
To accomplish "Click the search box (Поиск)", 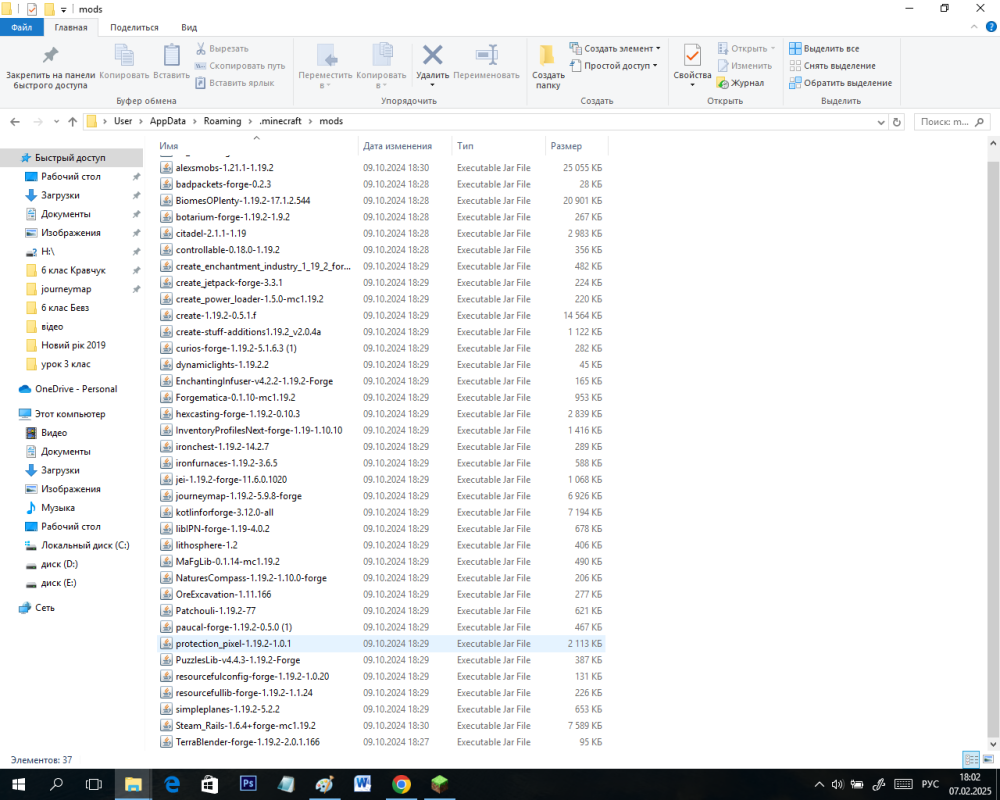I will click(952, 122).
